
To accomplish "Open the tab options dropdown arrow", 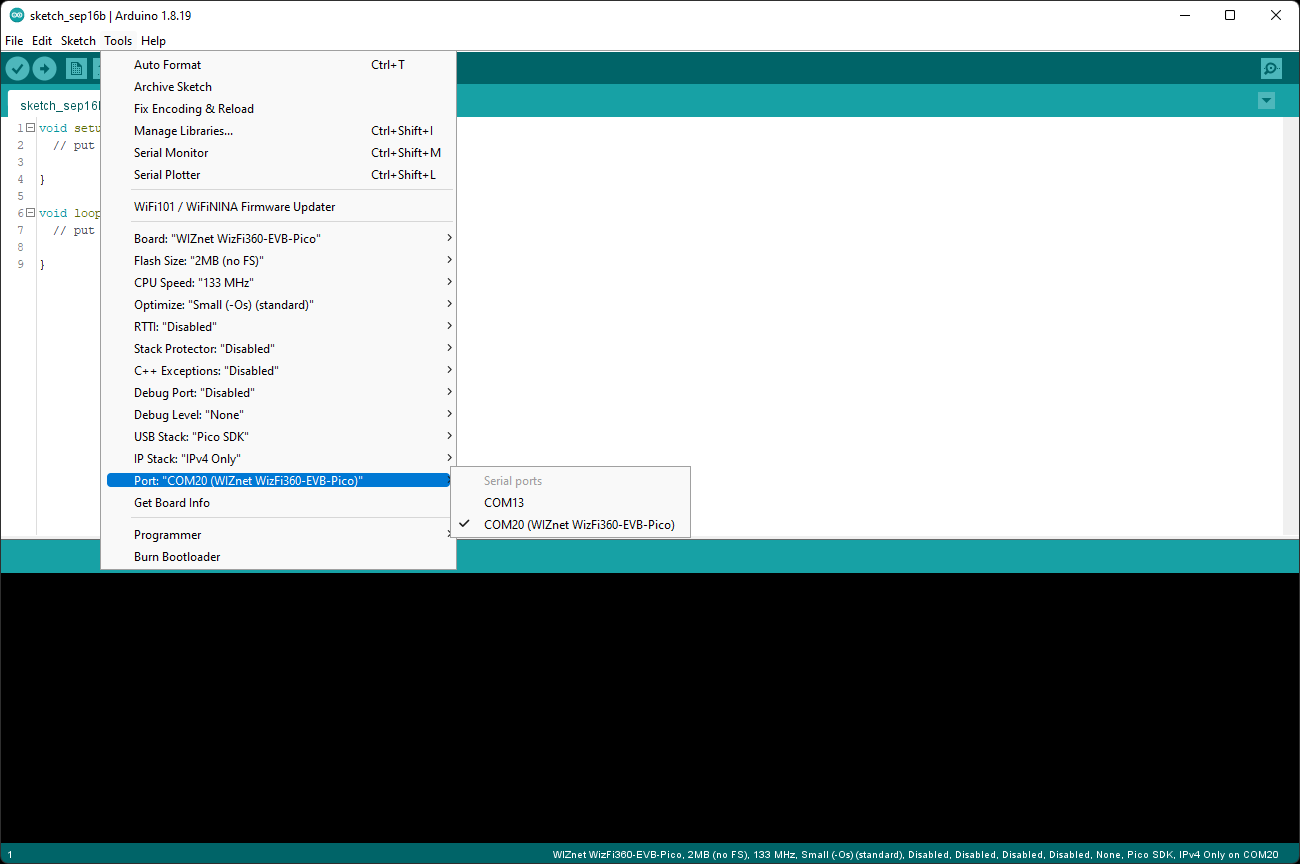I will tap(1267, 101).
